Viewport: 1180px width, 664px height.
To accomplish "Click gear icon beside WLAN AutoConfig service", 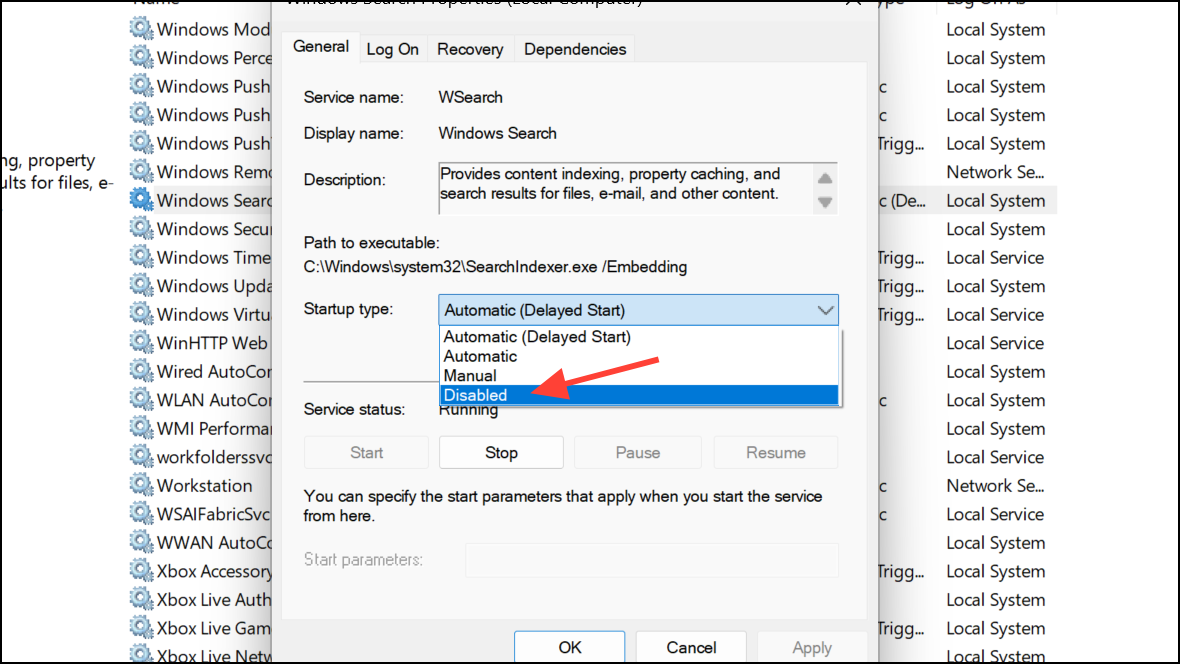I will 141,400.
